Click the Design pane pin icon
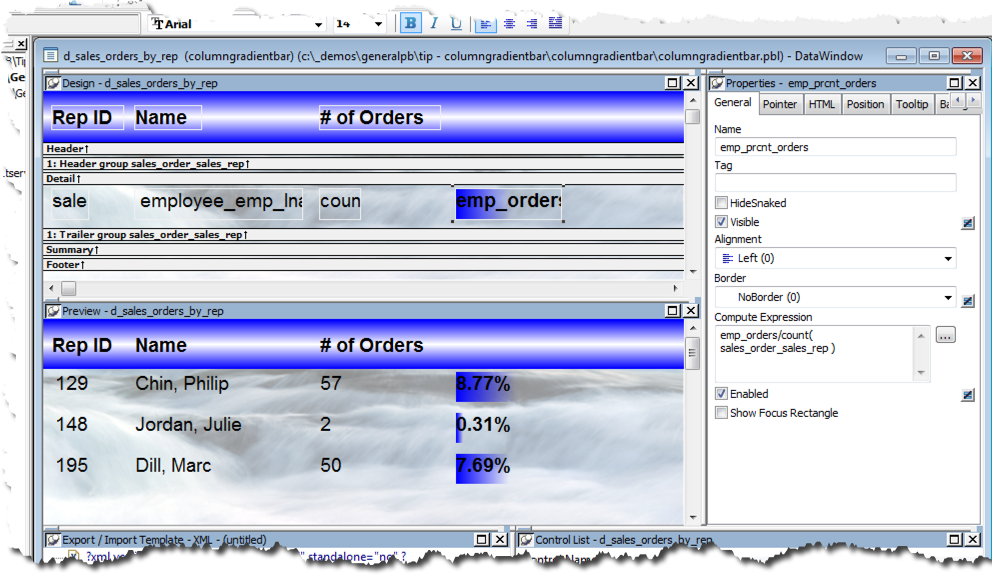 tap(53, 83)
